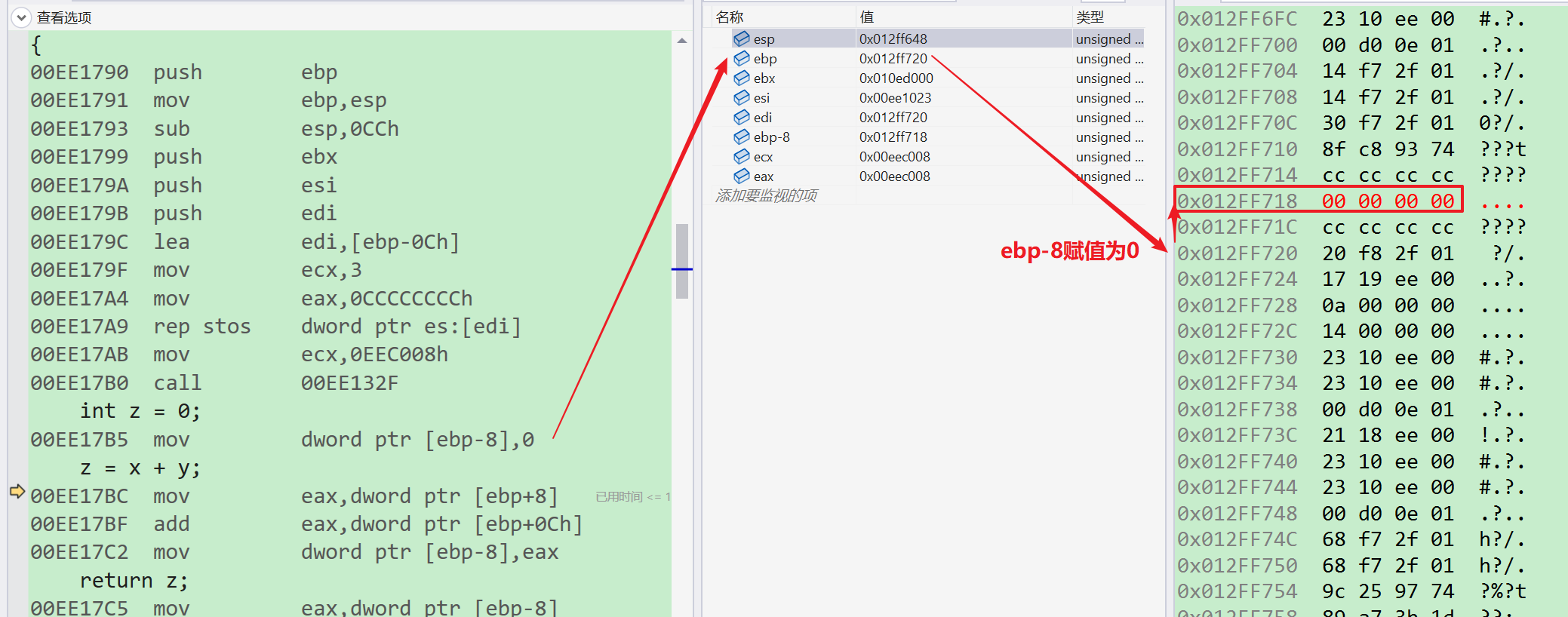
Task: Click source line int z = 0;
Action: point(140,411)
